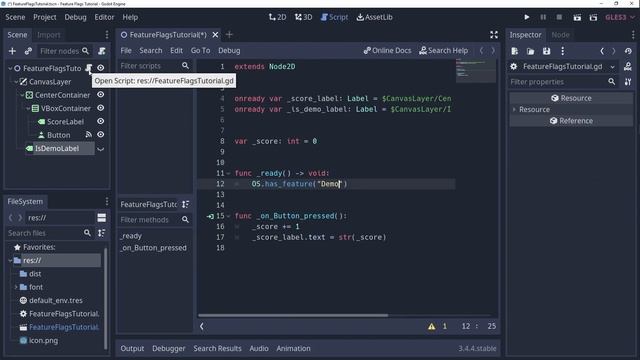Click the horizontal code scrollbar
Image resolution: width=640 pixels, height=360 pixels.
[293, 315]
